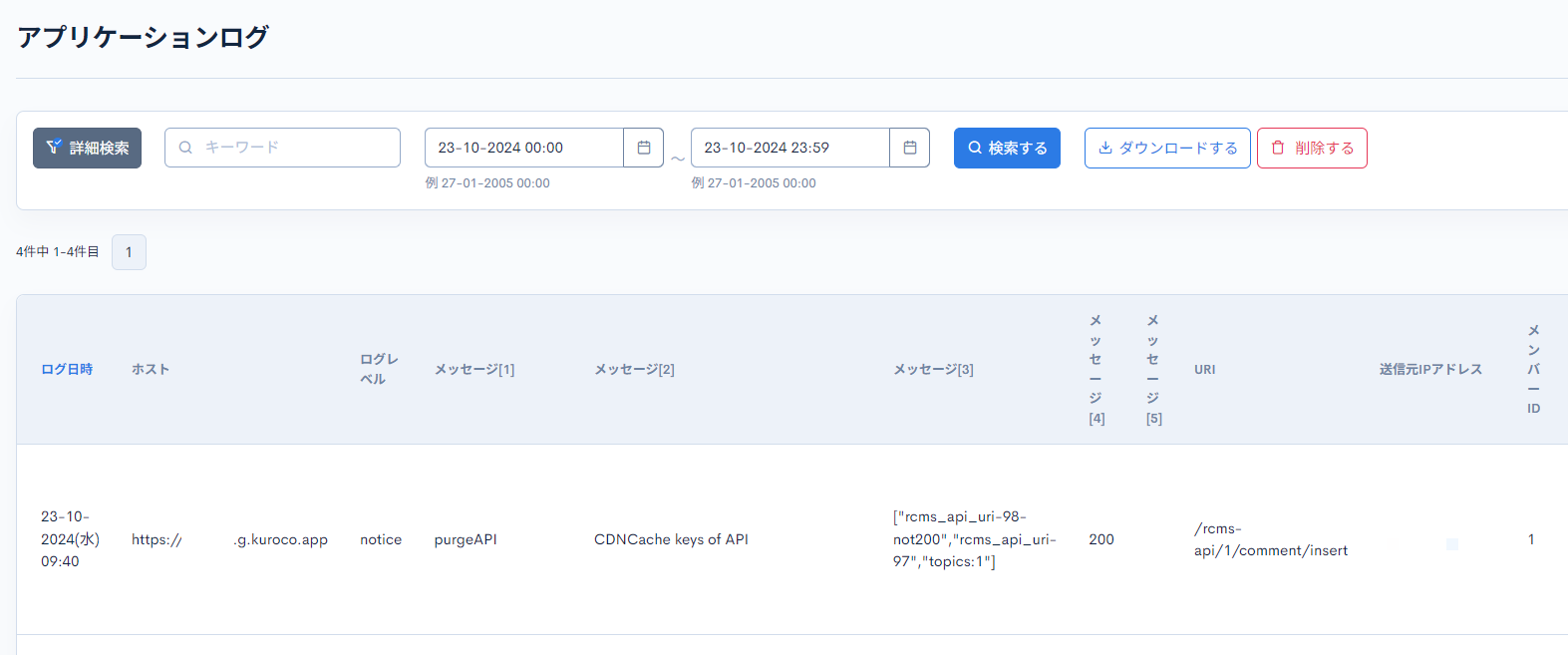The width and height of the screenshot is (1568, 655).
Task: Click the end date example hint text
Action: tap(754, 183)
